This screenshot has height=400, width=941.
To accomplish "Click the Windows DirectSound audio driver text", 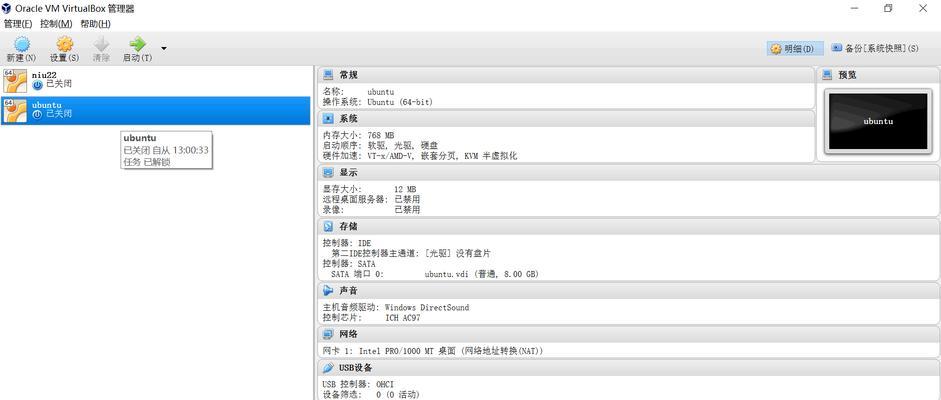I will coord(427,308).
